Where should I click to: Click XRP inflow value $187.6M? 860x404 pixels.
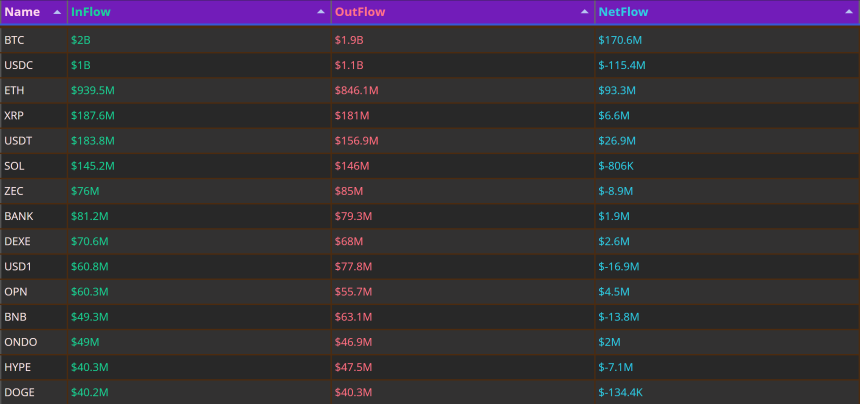[93, 116]
